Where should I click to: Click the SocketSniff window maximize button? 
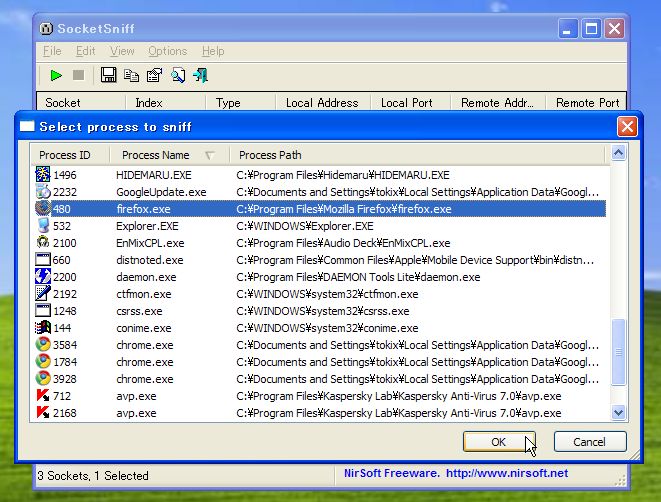591,29
